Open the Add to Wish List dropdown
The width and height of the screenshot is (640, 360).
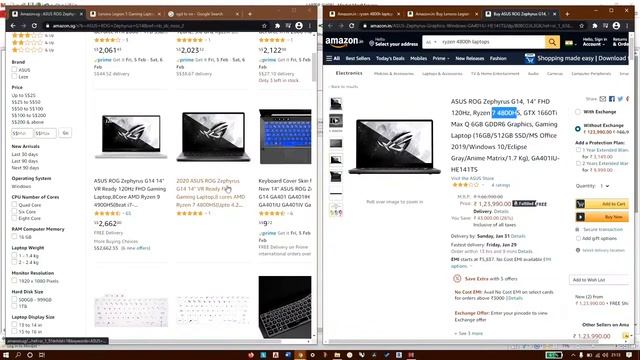coord(600,280)
